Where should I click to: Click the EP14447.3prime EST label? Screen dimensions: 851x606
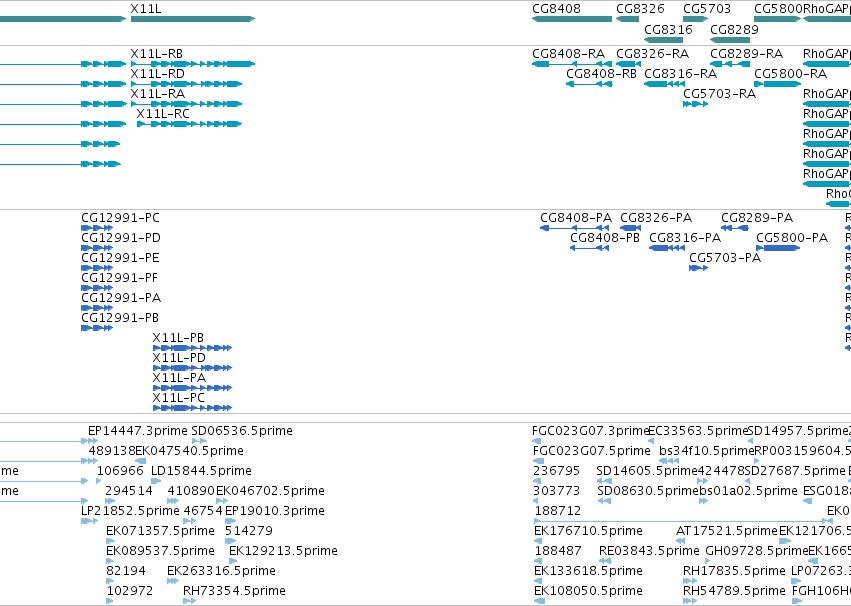[138, 431]
